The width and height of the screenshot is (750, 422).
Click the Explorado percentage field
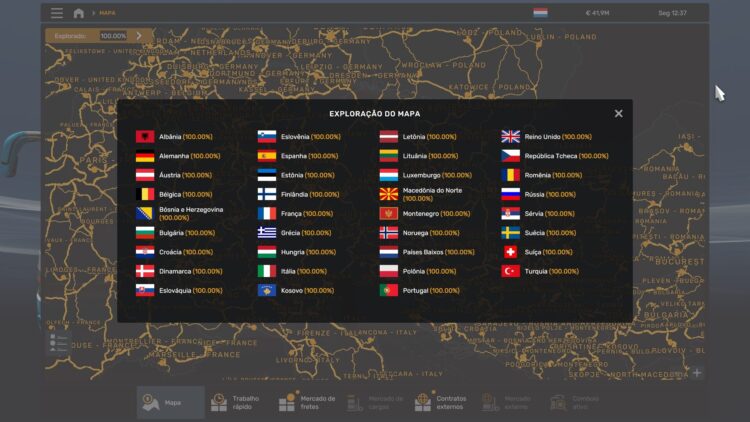[x=113, y=36]
